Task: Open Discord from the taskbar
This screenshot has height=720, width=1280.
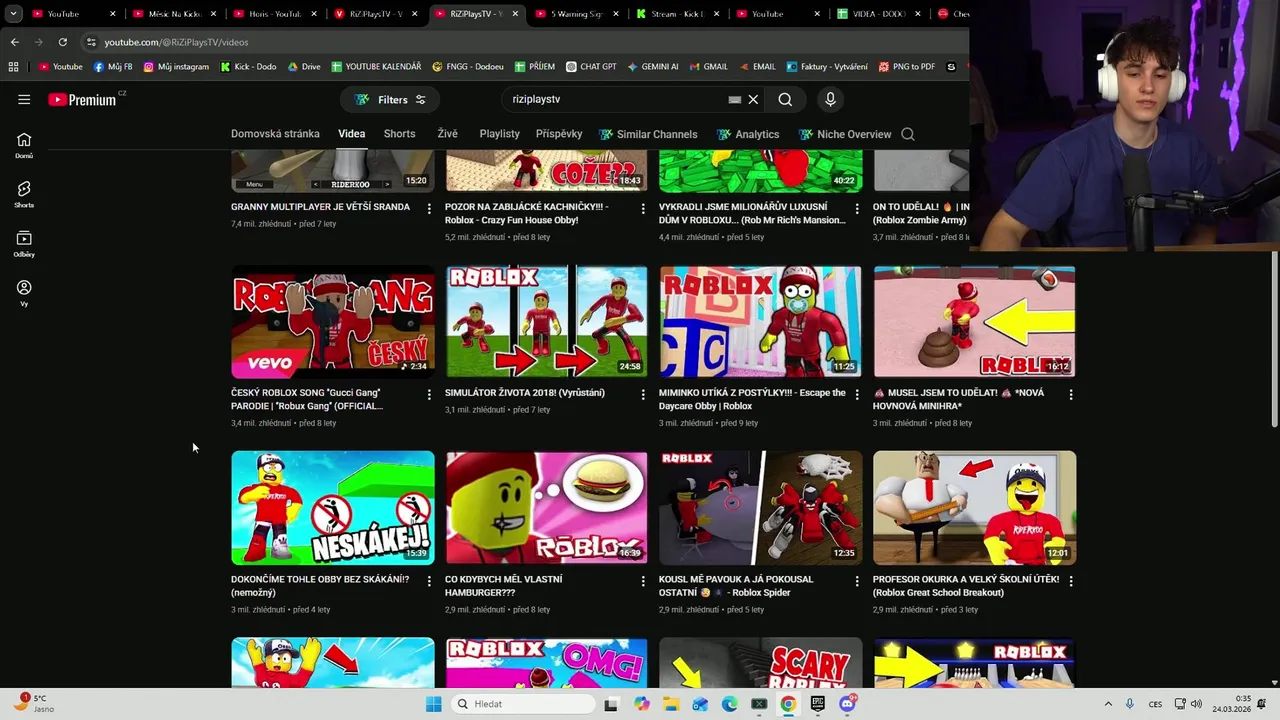Action: click(x=847, y=704)
